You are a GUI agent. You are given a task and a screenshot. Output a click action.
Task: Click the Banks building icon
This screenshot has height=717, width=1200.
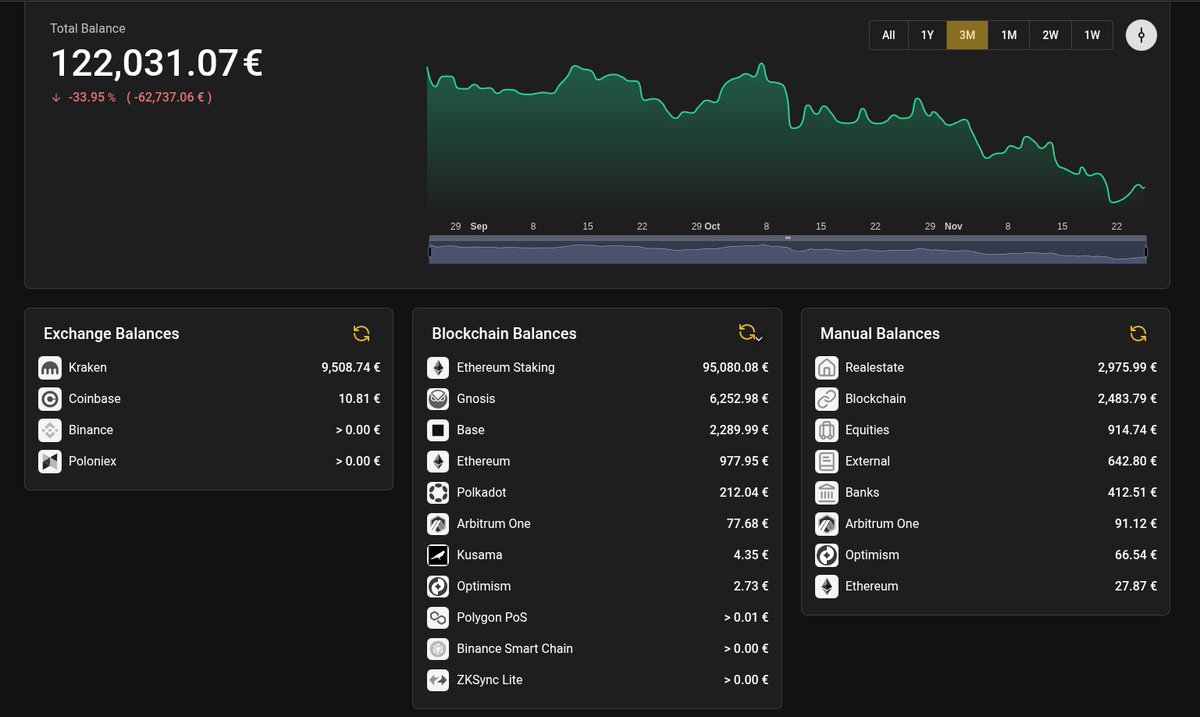tap(827, 492)
